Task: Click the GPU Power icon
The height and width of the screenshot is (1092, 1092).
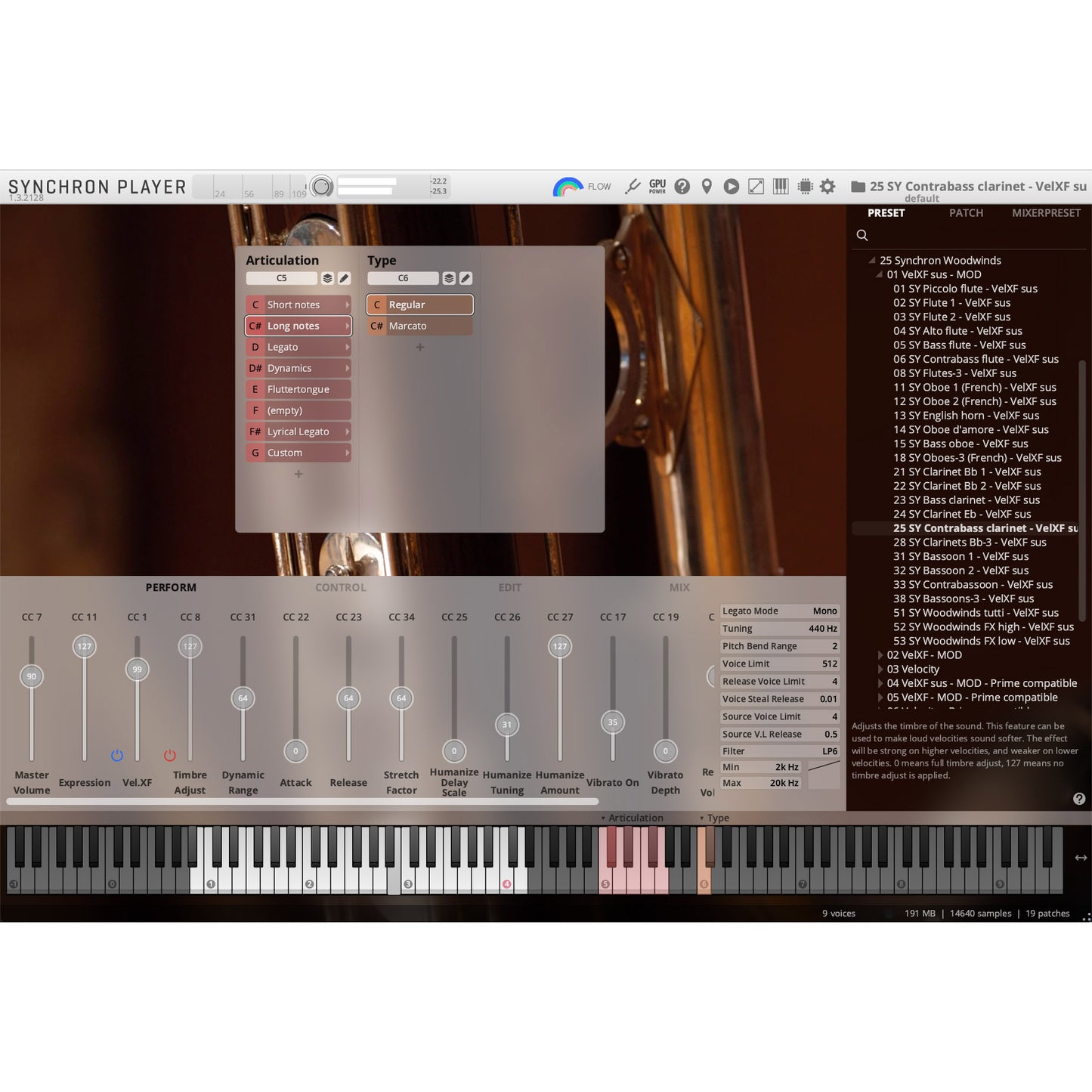Action: point(657,186)
